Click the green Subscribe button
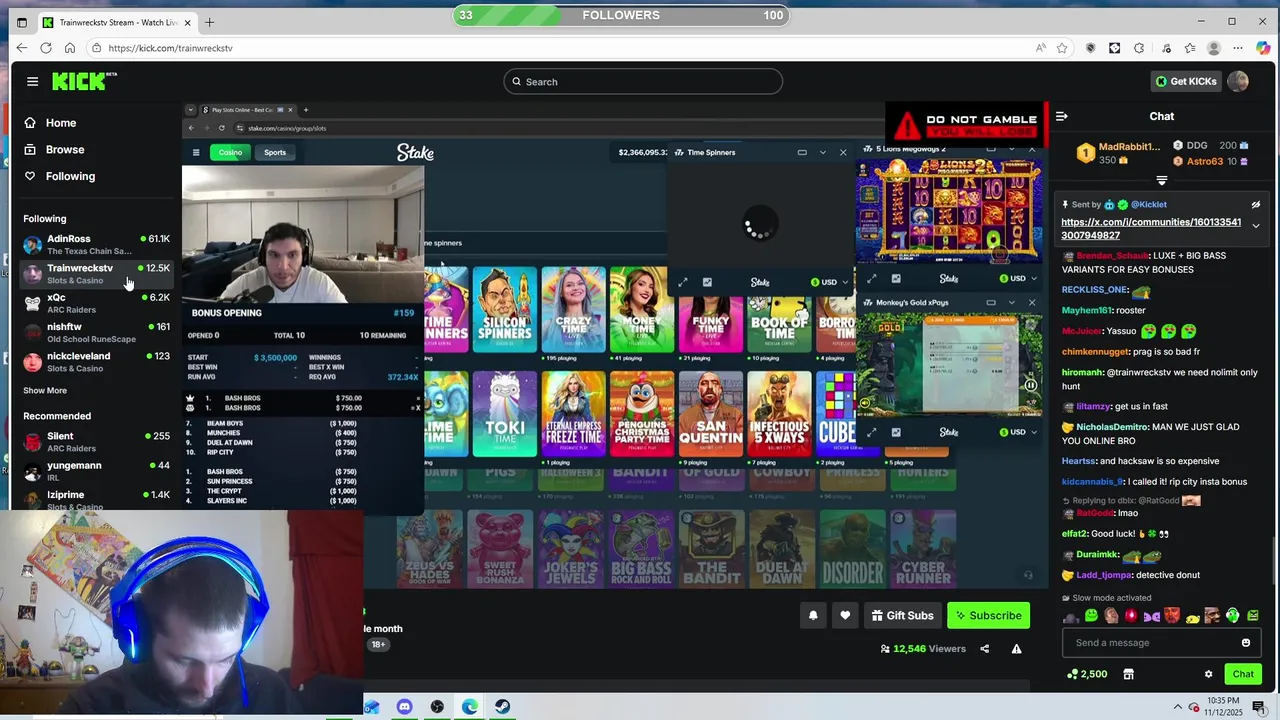The width and height of the screenshot is (1280, 720). click(x=988, y=616)
